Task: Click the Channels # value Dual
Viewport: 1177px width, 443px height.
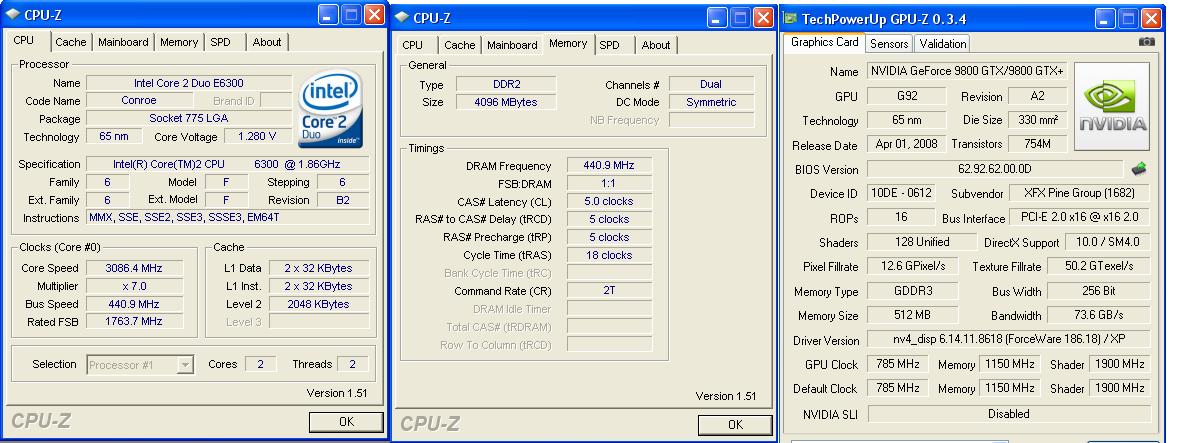Action: click(x=711, y=85)
